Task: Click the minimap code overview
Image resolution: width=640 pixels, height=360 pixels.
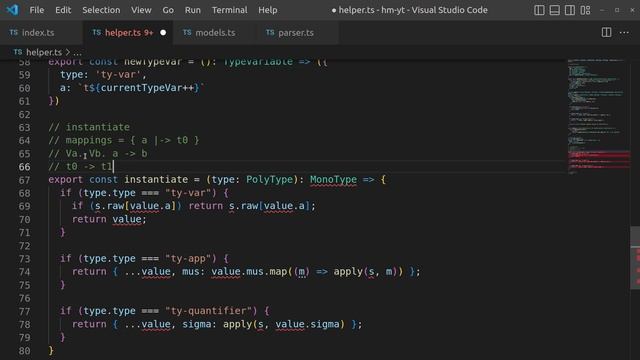Action: point(598,118)
